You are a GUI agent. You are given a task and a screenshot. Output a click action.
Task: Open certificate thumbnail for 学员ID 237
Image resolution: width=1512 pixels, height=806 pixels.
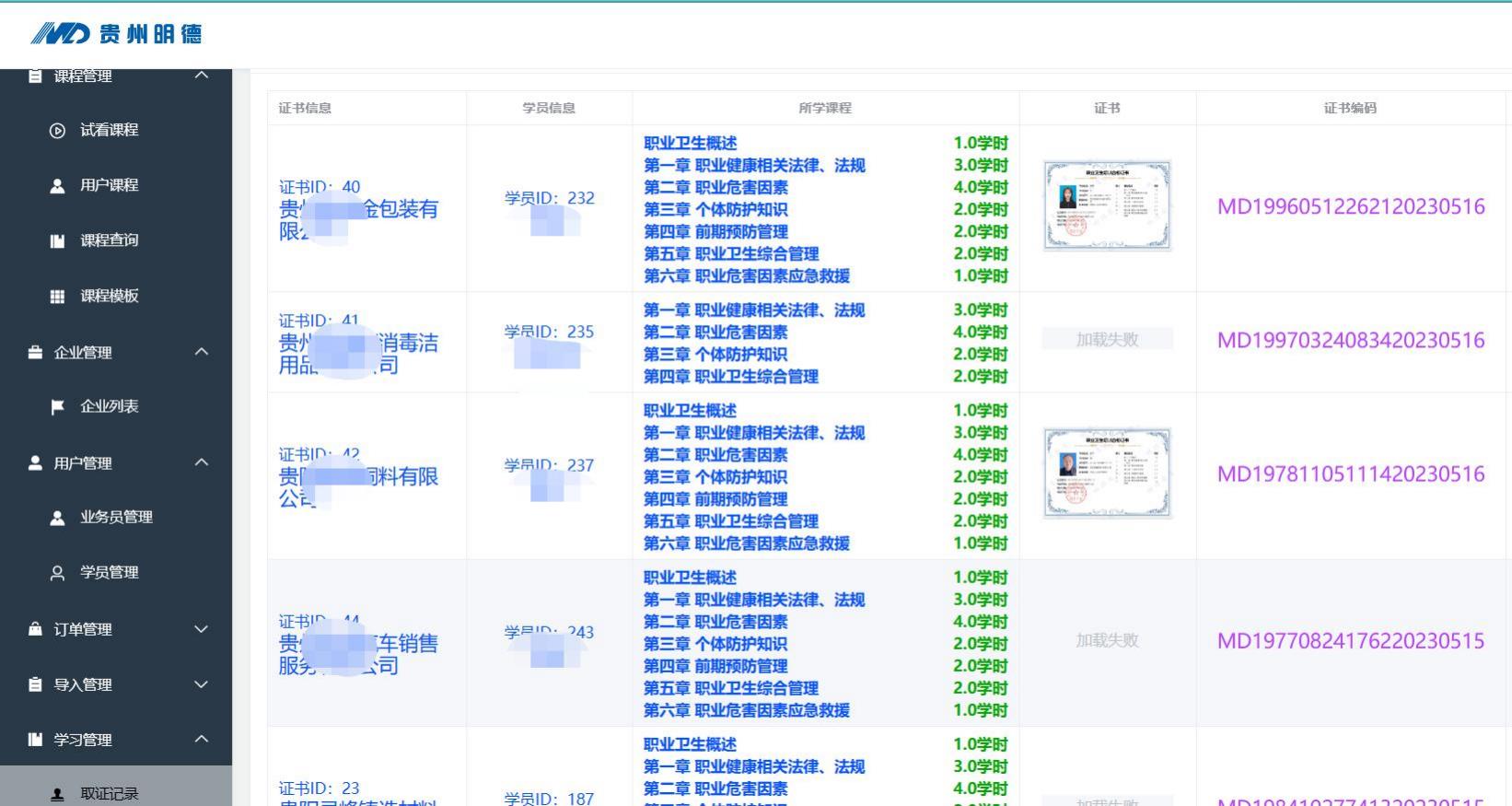(1107, 473)
